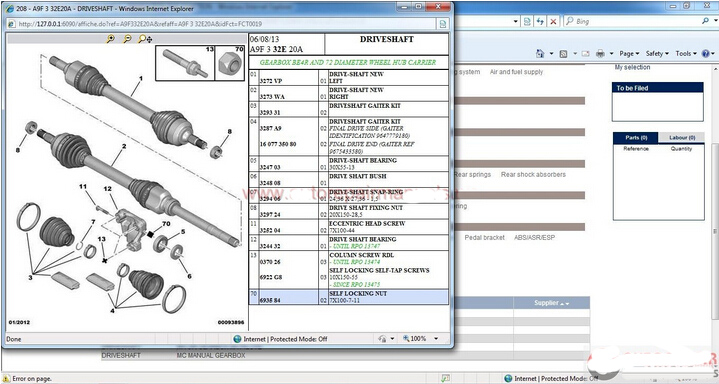Select highlighted row 6935 84 self locking nut
The height and width of the screenshot is (384, 719).
click(x=348, y=297)
